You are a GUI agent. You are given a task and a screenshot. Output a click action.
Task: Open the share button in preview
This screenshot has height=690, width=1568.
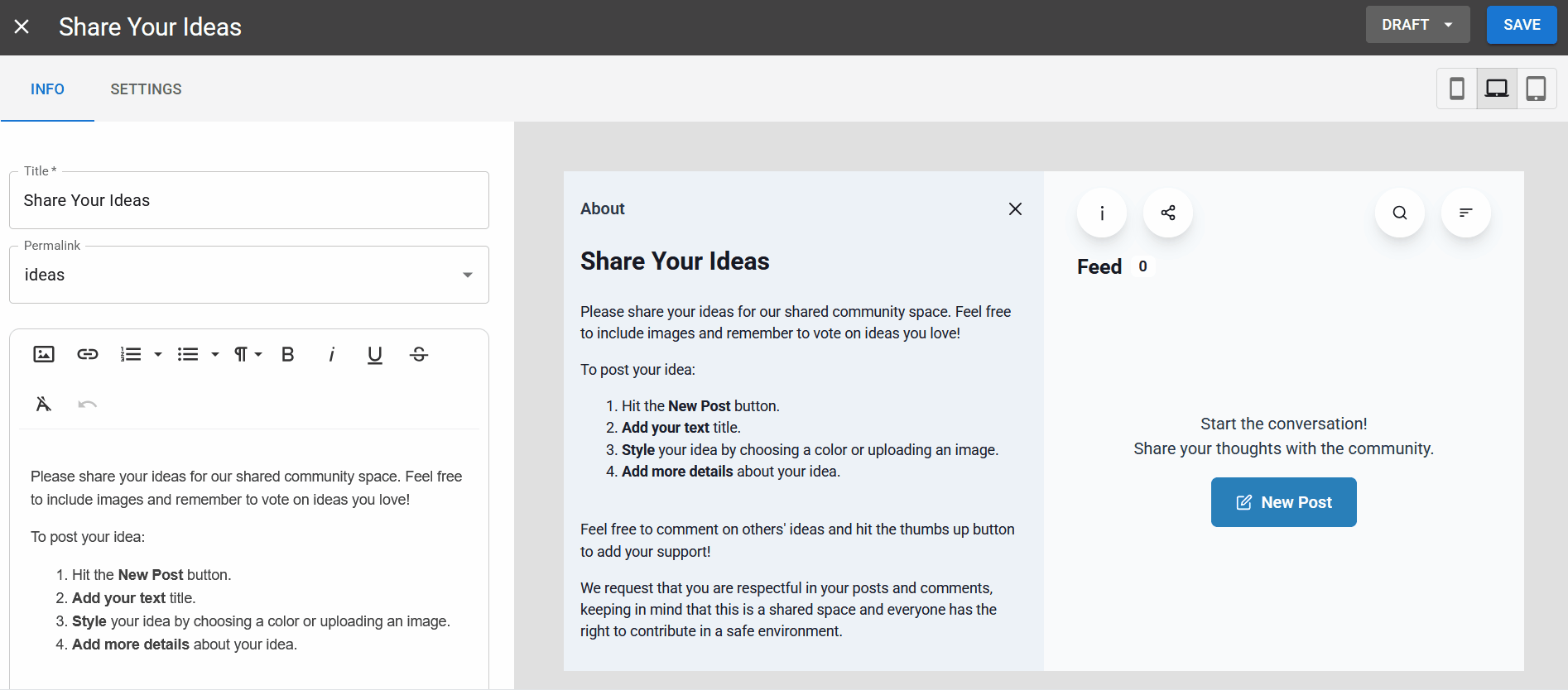pyautogui.click(x=1168, y=213)
